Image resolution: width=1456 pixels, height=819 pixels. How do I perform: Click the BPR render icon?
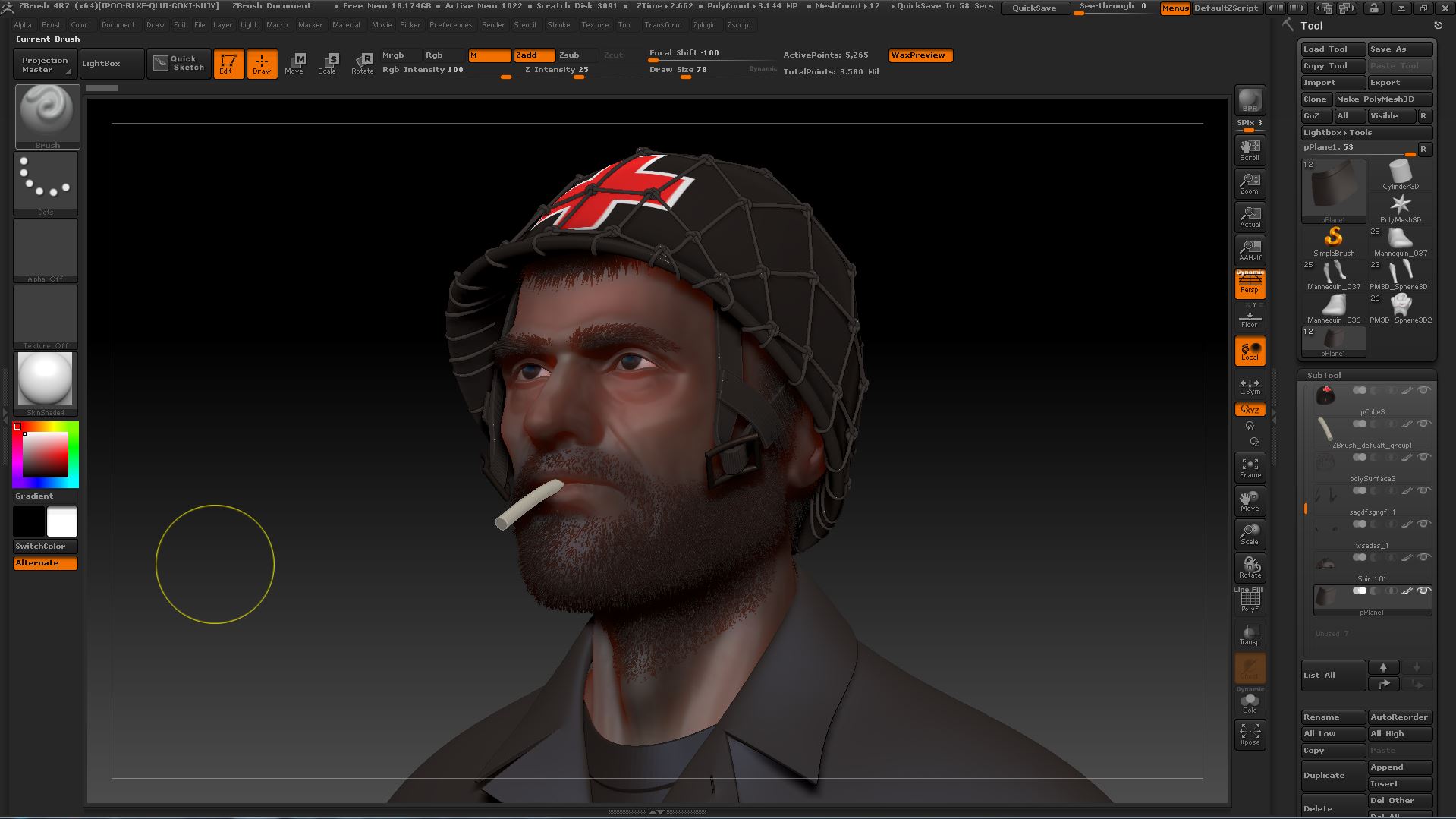[x=1250, y=100]
